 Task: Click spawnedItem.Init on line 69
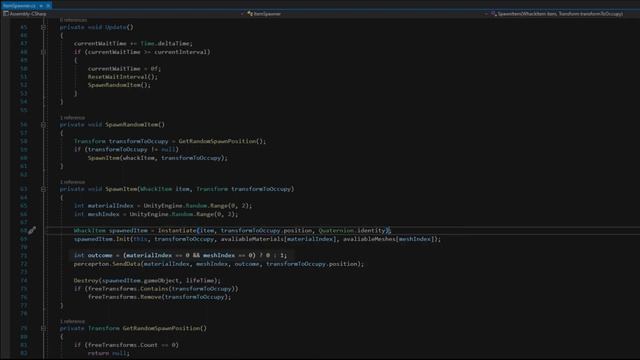[x=102, y=239]
